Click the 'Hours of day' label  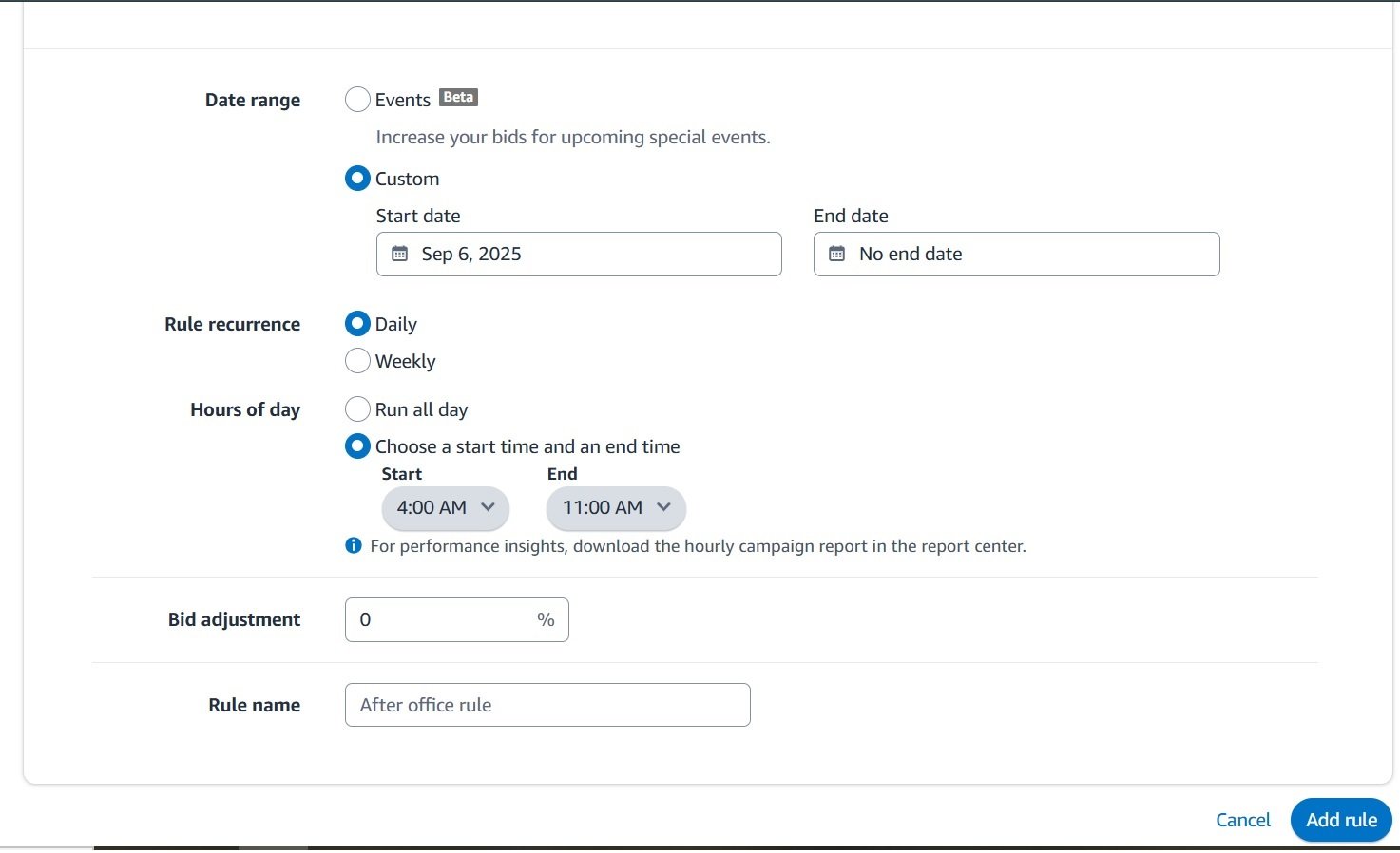click(245, 409)
